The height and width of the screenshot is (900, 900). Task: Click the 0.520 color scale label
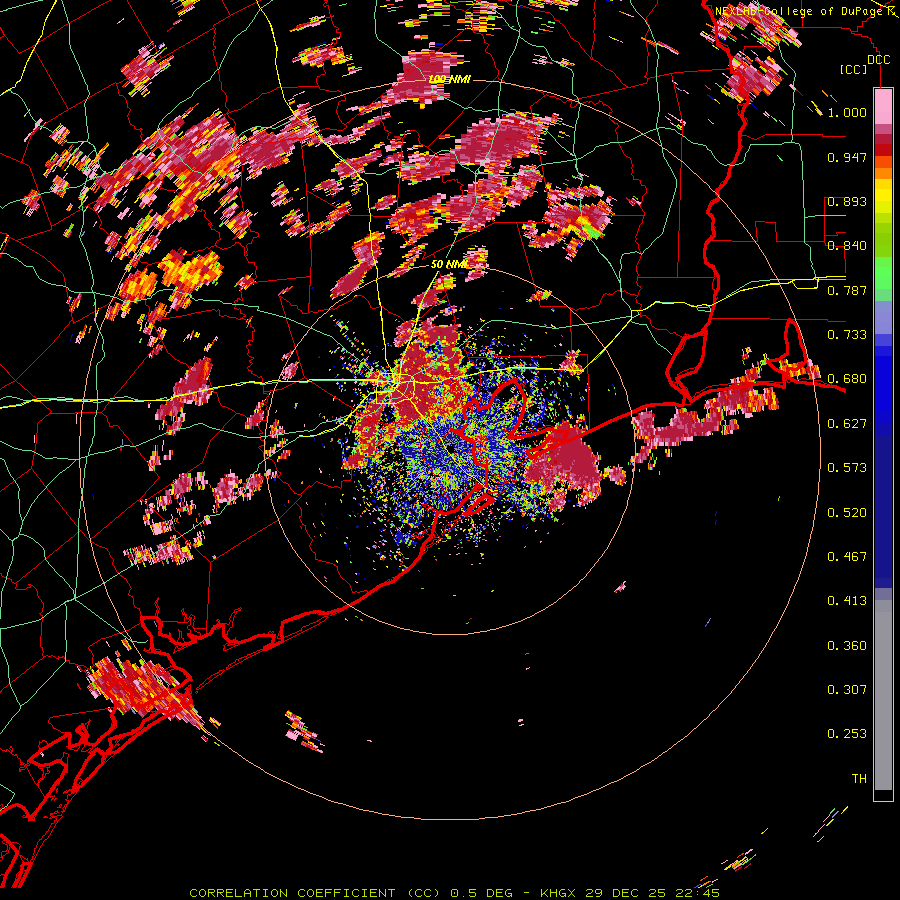click(847, 512)
